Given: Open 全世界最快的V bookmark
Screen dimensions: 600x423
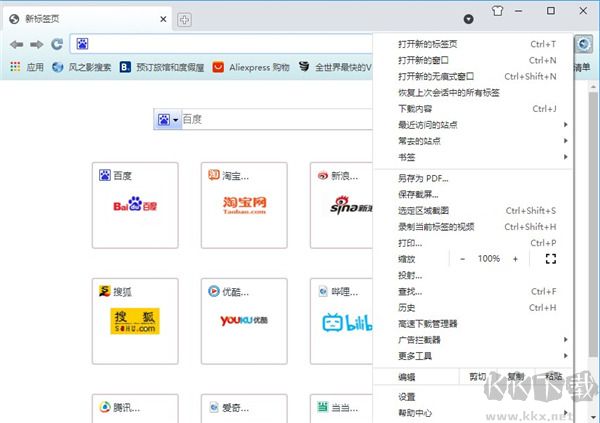Looking at the screenshot, I should click(335, 67).
